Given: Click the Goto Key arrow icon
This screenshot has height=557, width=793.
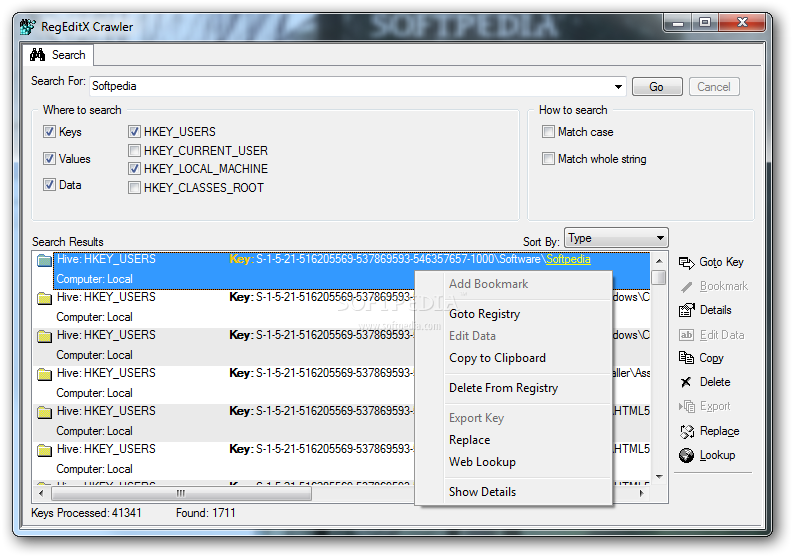Looking at the screenshot, I should click(x=686, y=263).
